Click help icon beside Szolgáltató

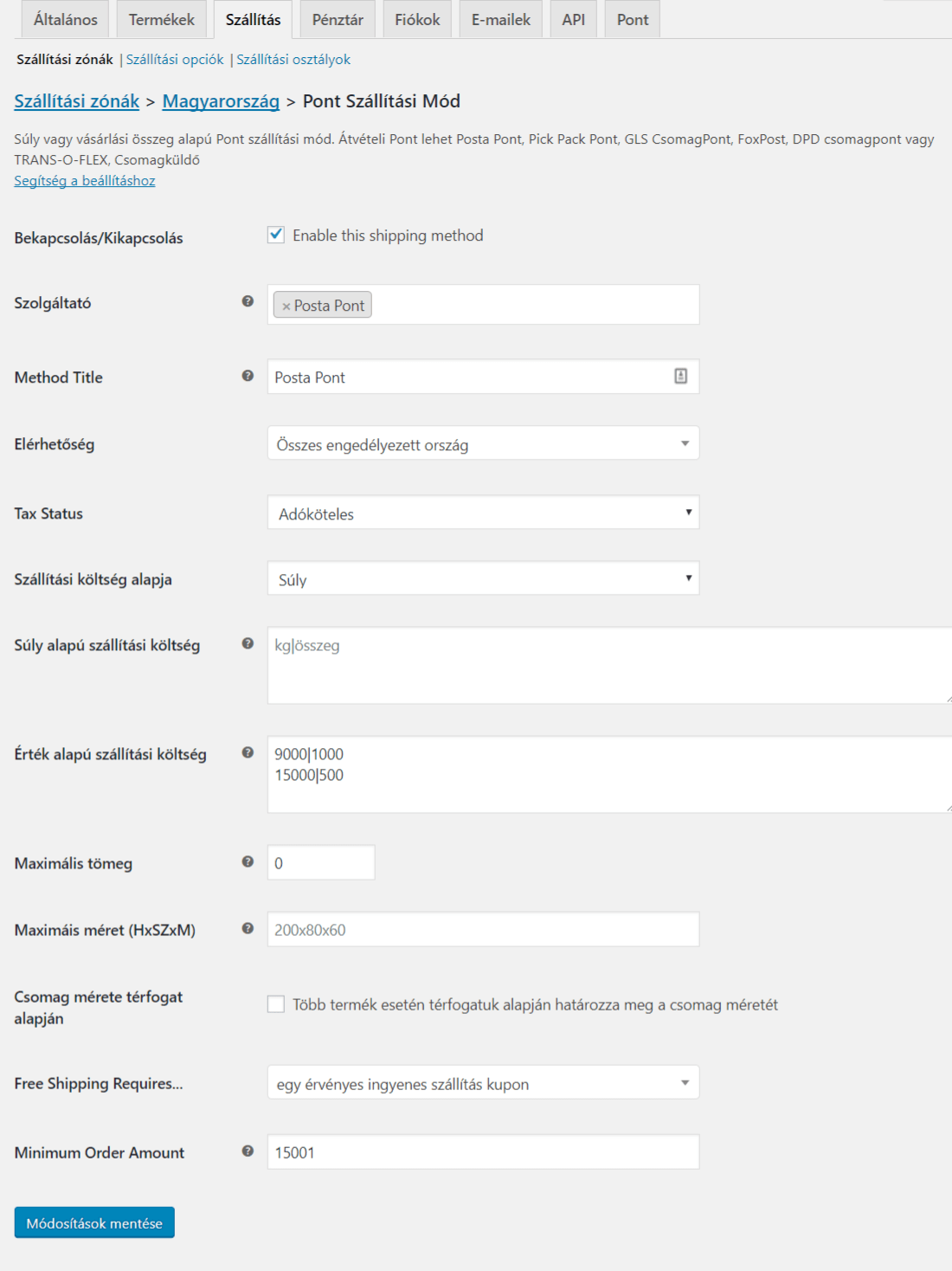pyautogui.click(x=248, y=301)
